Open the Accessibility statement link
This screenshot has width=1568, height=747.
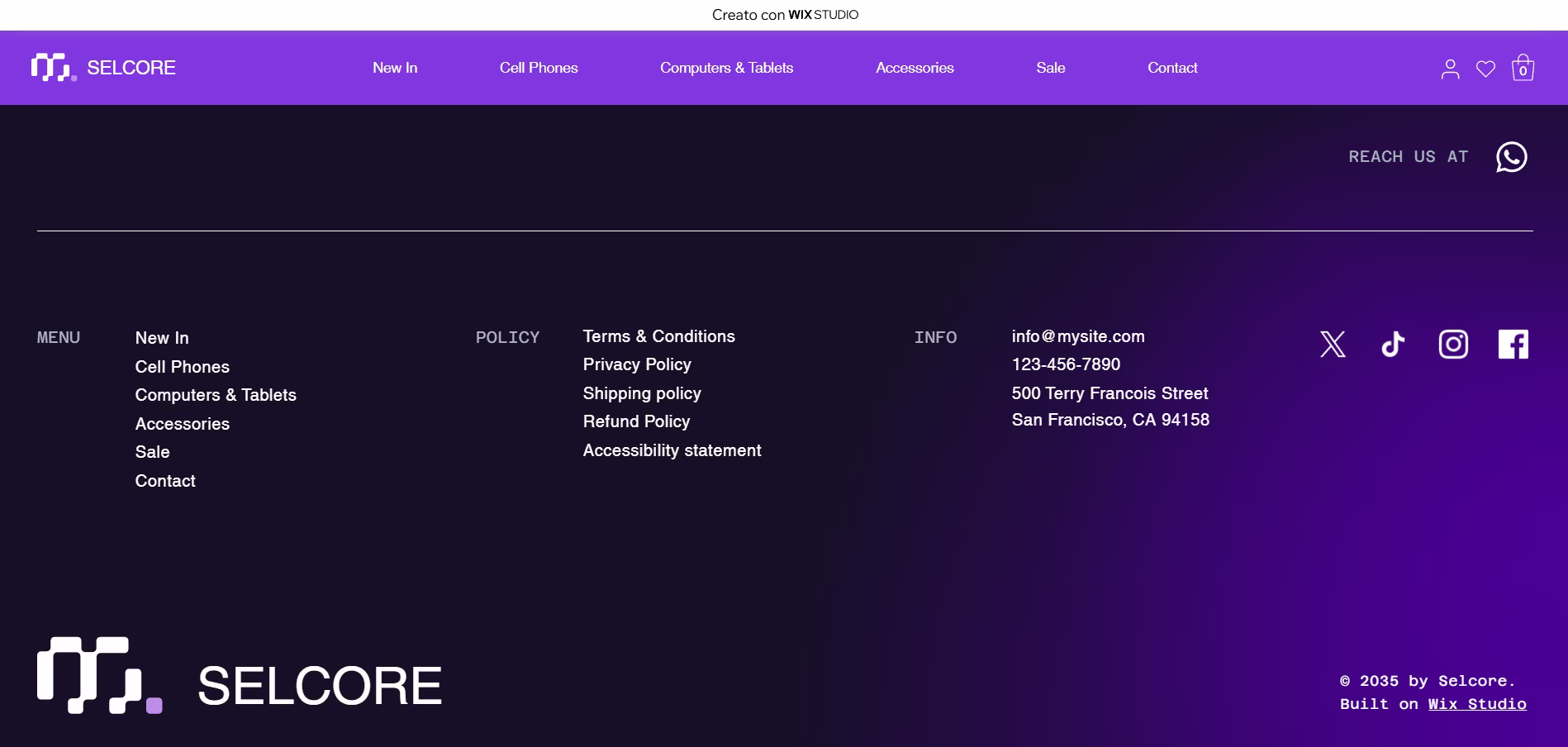pyautogui.click(x=672, y=450)
